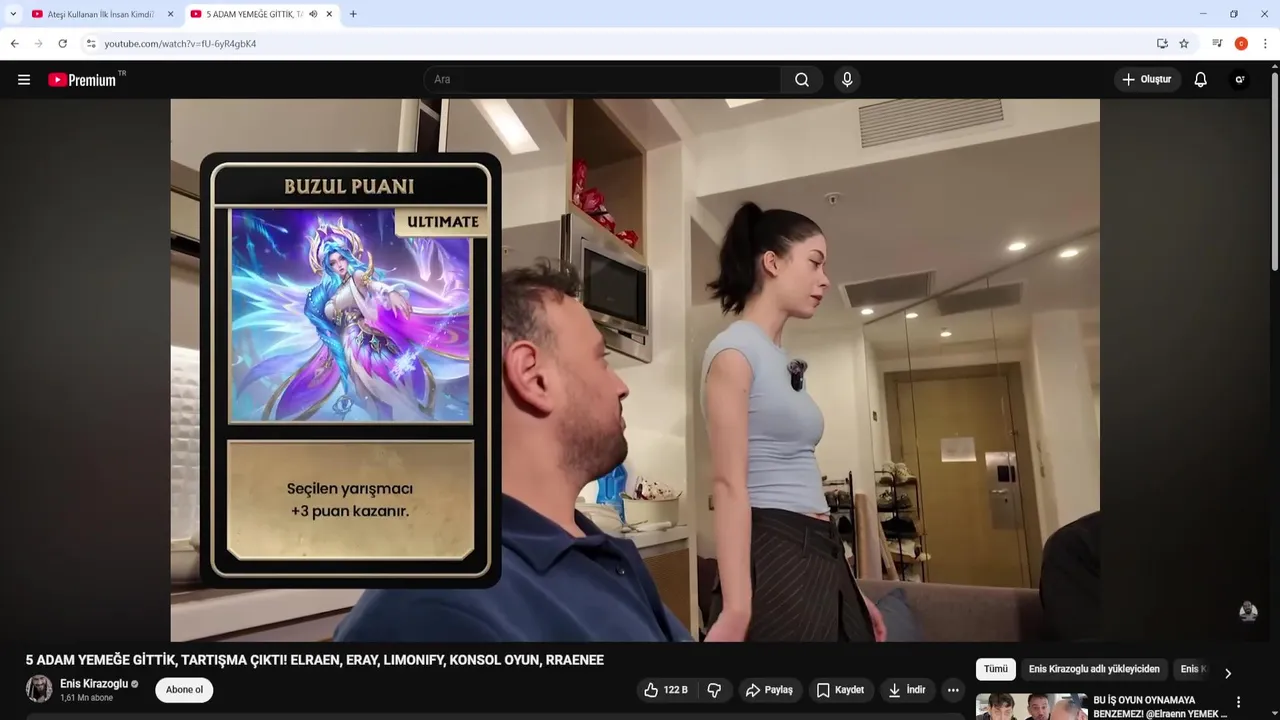Viewport: 1280px width, 720px height.
Task: Open the account avatar menu
Action: (x=1240, y=80)
